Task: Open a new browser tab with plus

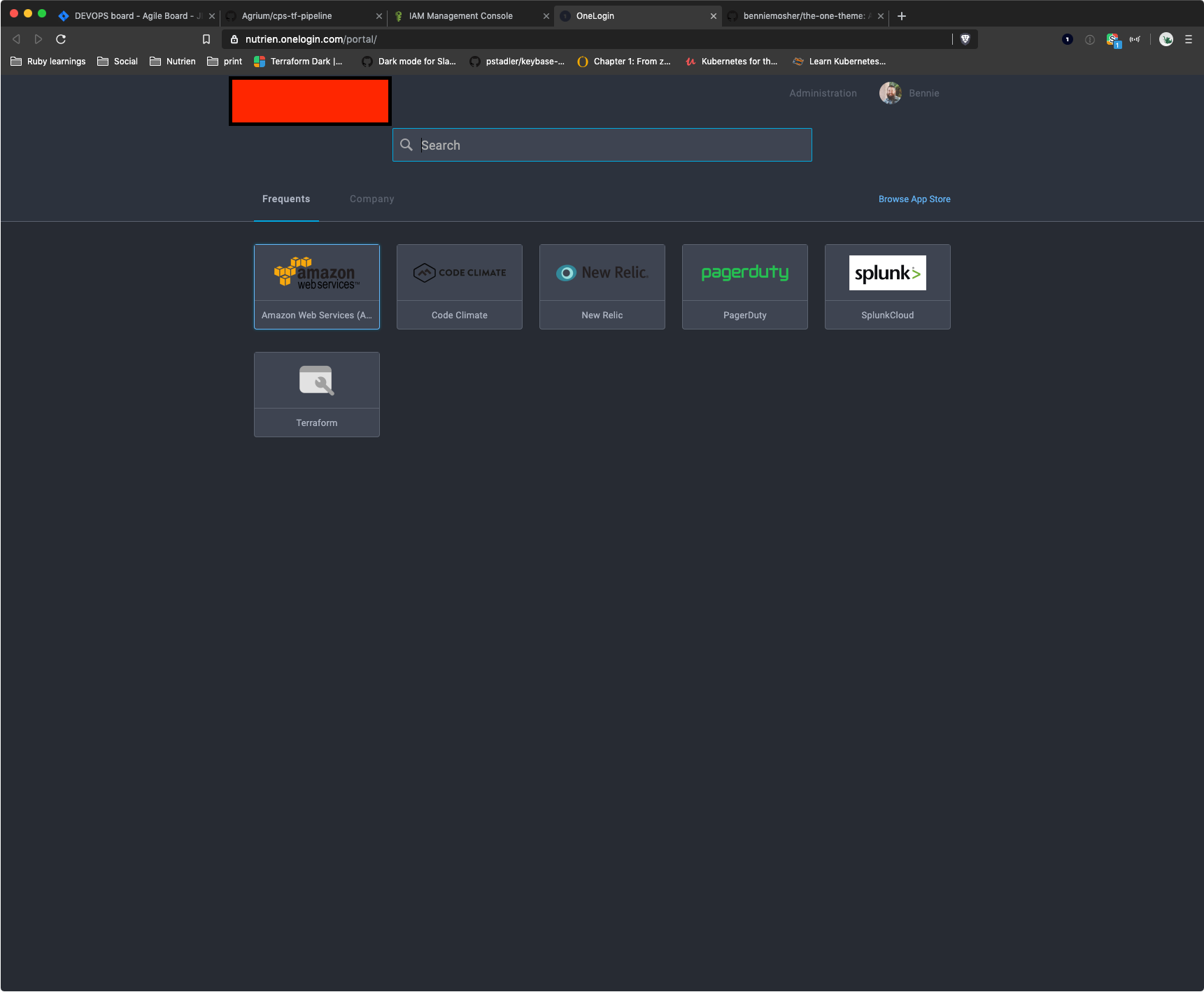Action: pyautogui.click(x=902, y=16)
